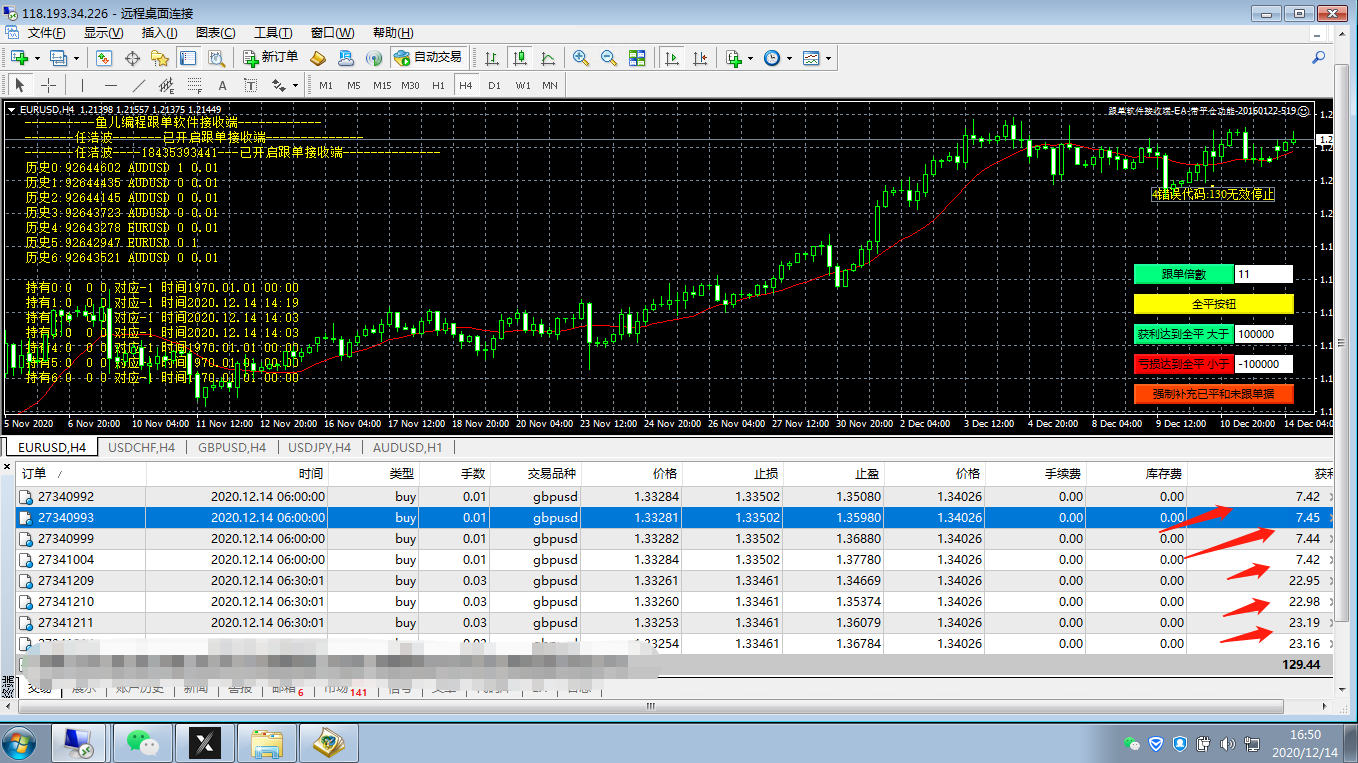
Task: Open the 文件(F) menu
Action: pyautogui.click(x=47, y=33)
